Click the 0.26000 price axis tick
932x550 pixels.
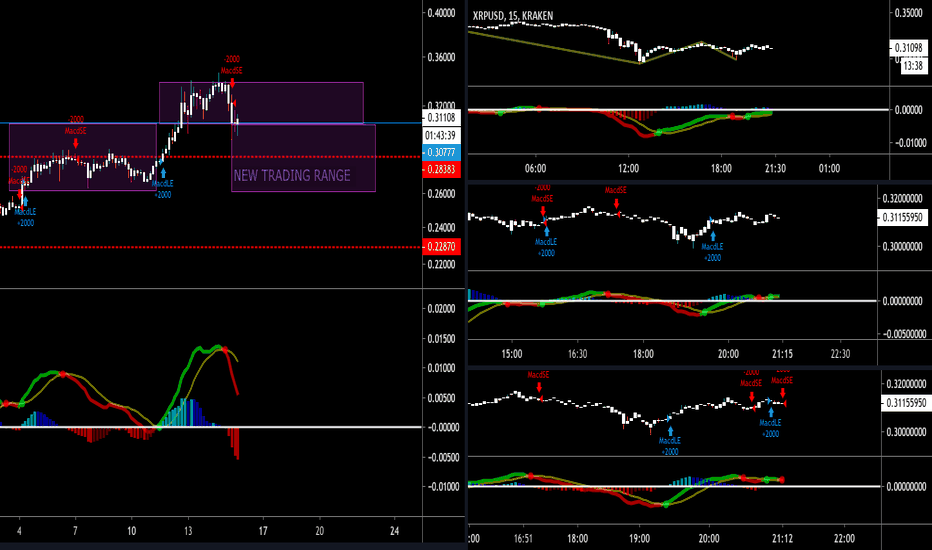click(442, 194)
